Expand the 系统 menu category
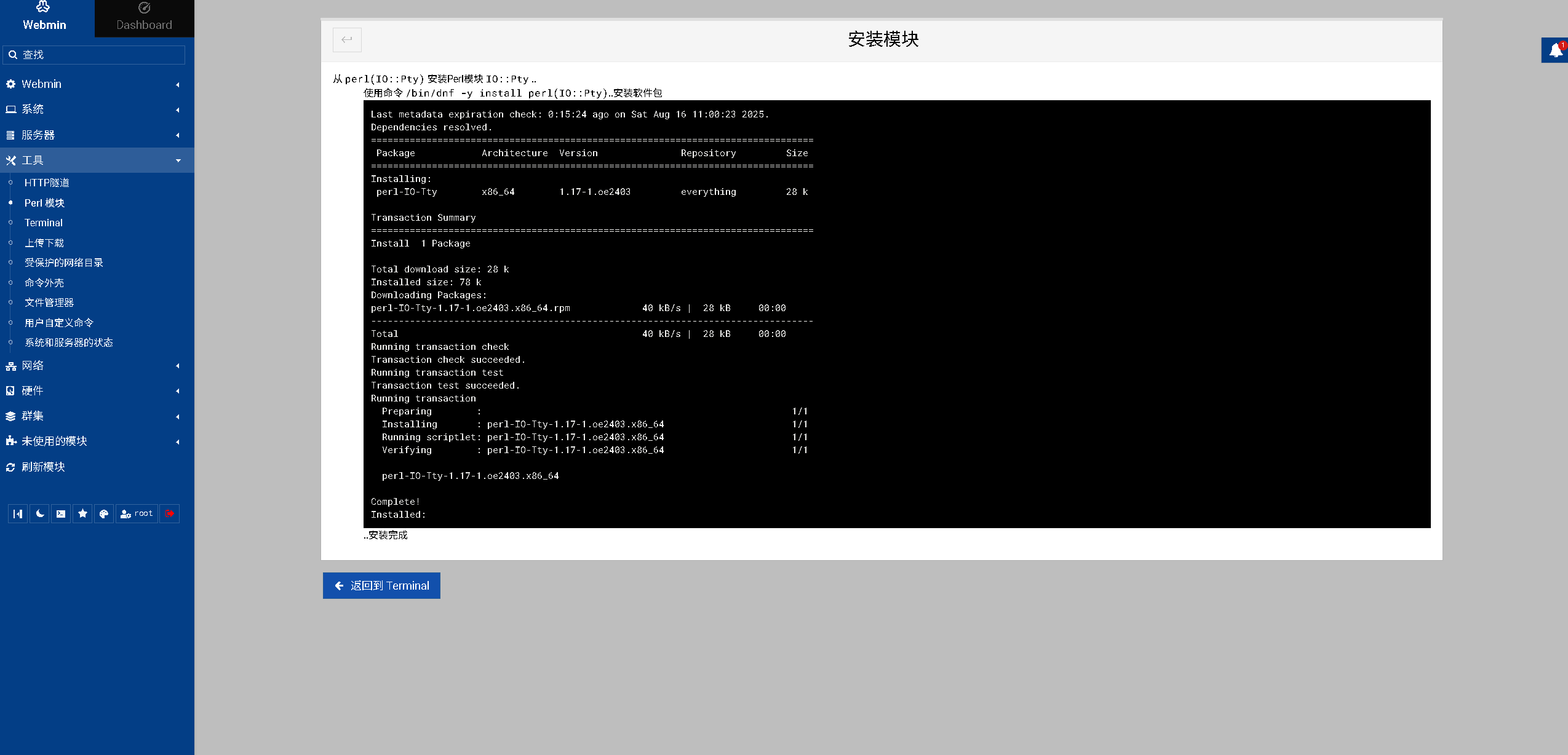 click(x=97, y=109)
